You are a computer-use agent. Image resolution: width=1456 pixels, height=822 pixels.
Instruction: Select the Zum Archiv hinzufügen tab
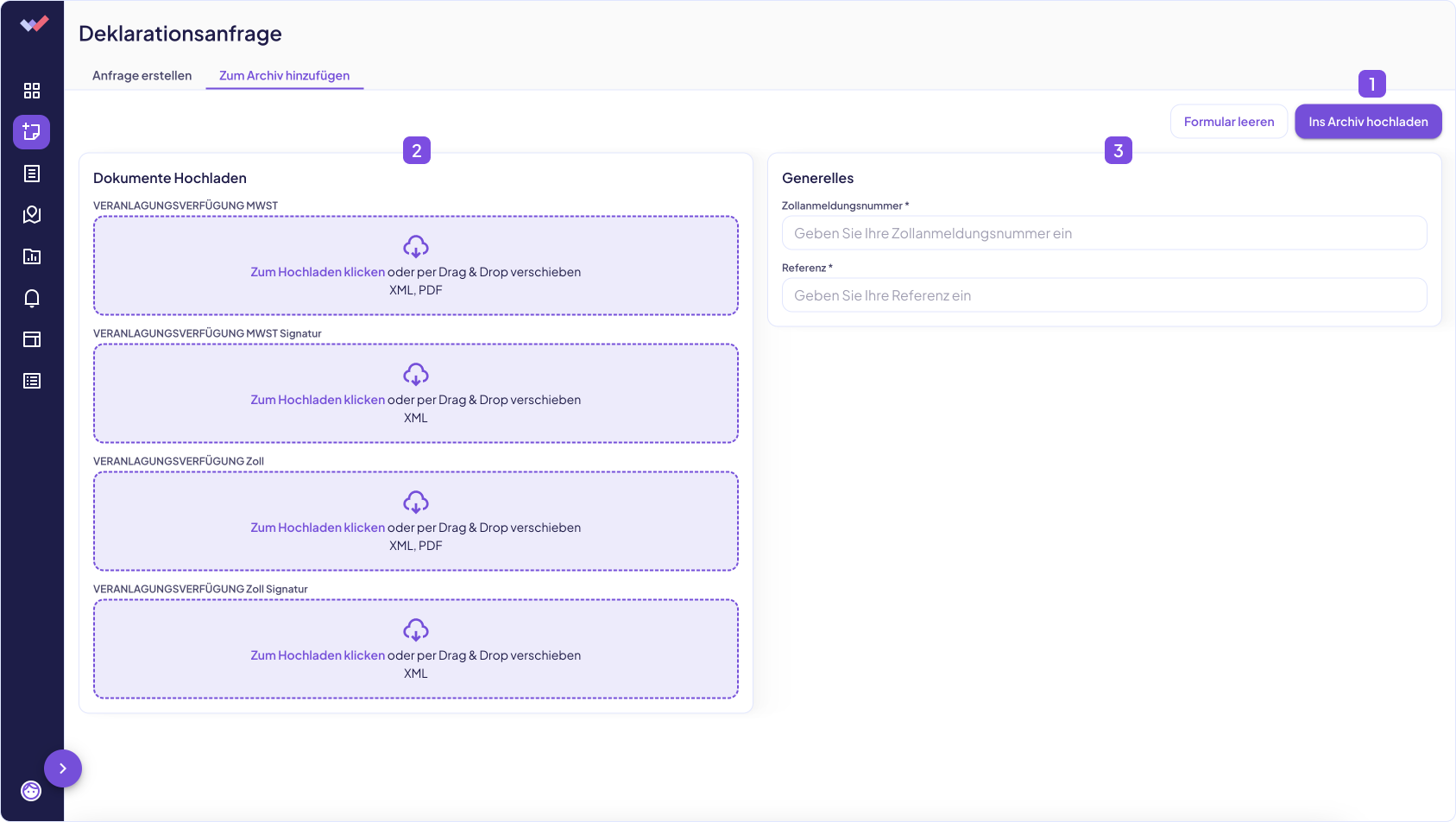tap(284, 76)
